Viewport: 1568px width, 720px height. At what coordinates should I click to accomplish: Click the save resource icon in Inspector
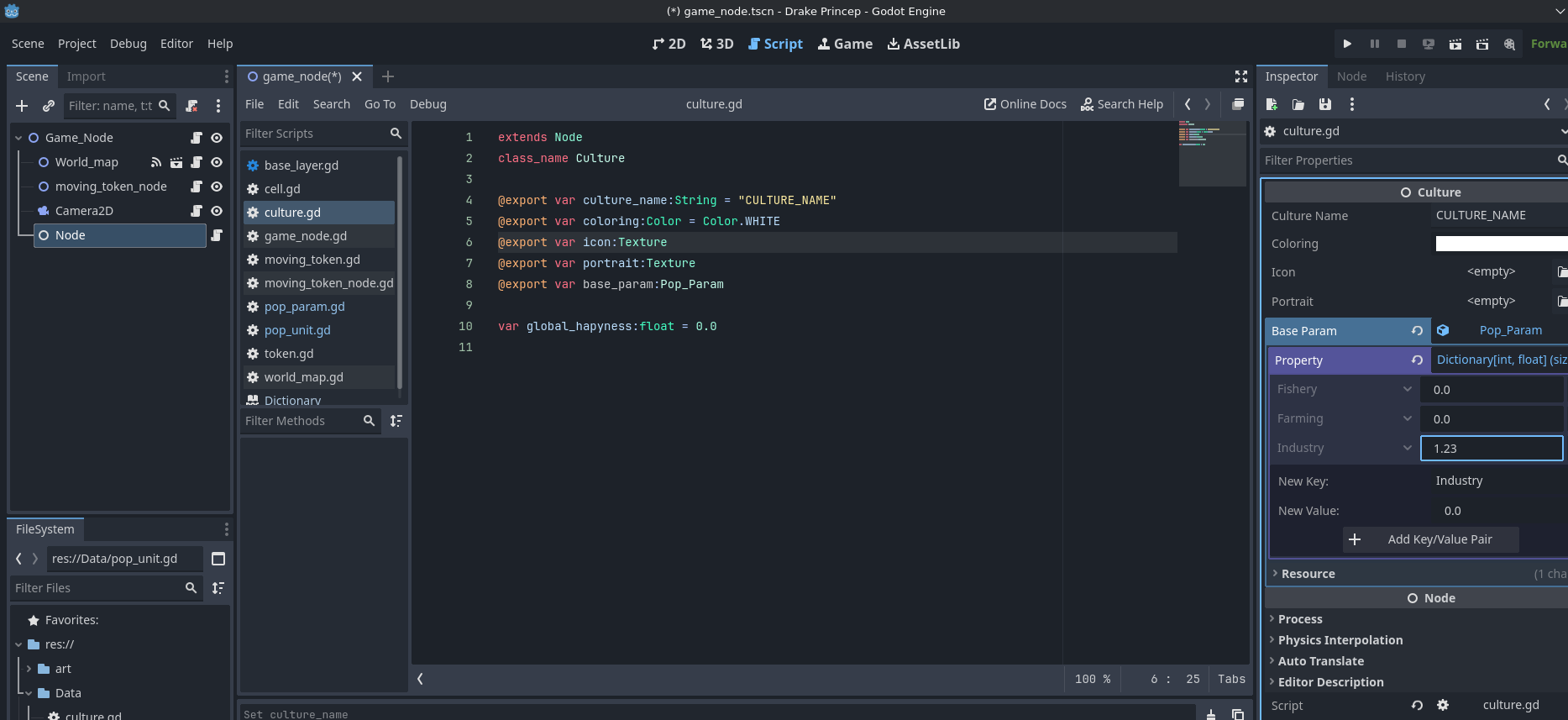pyautogui.click(x=1324, y=104)
